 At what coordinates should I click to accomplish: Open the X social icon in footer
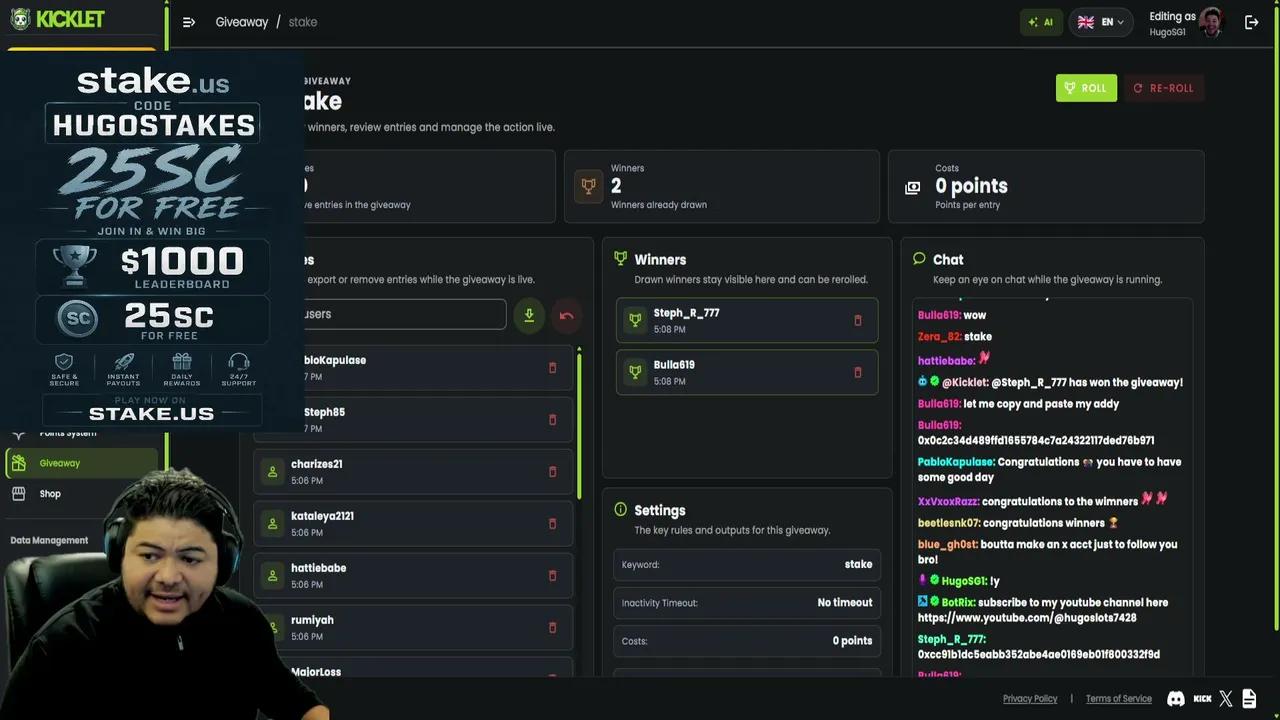pos(1226,699)
